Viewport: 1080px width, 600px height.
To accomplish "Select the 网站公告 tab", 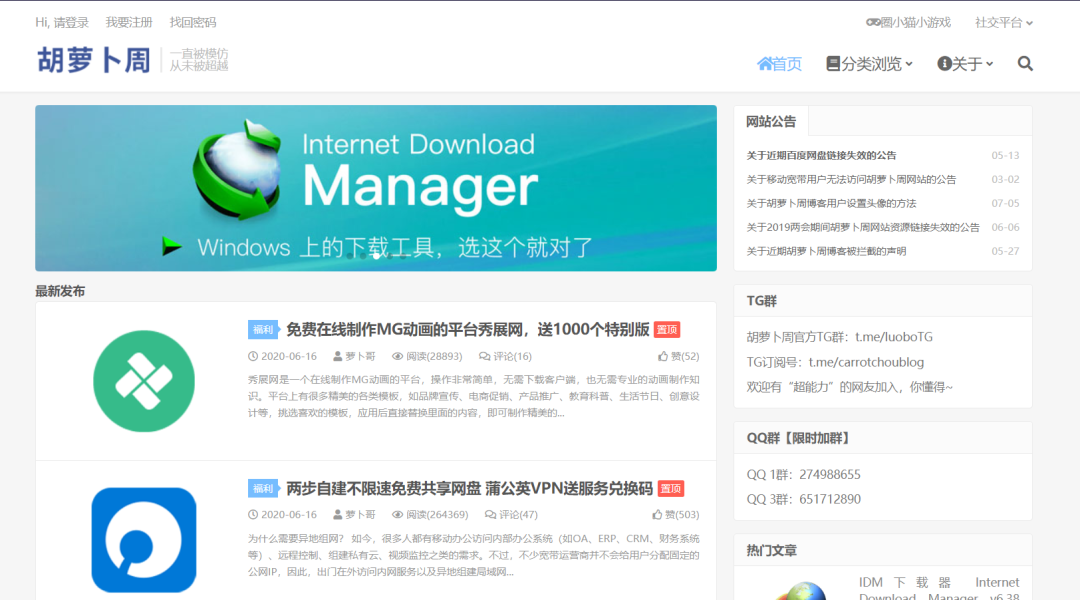I will (771, 122).
